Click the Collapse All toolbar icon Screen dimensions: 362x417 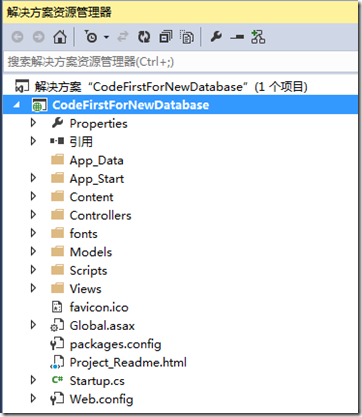pos(166,37)
